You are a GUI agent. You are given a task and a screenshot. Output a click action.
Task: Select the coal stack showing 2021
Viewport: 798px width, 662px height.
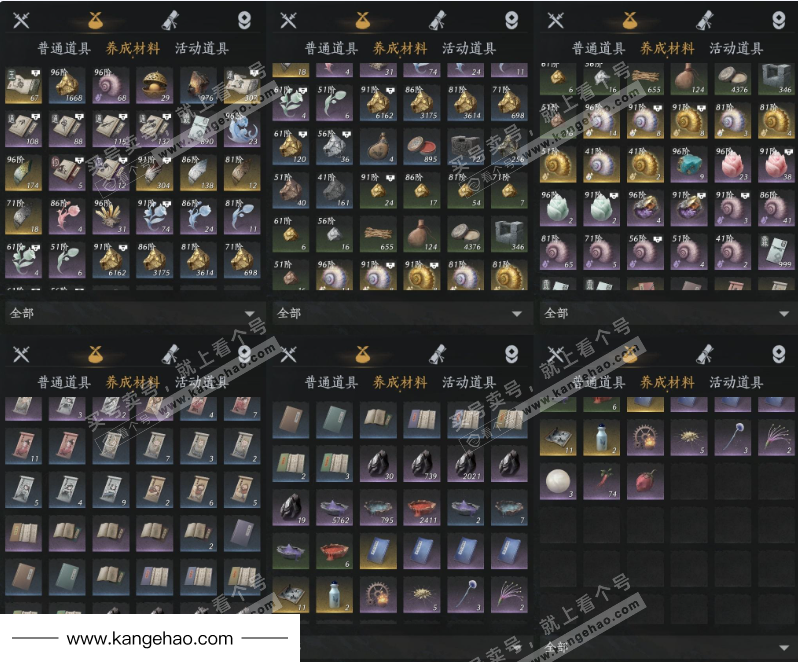466,464
